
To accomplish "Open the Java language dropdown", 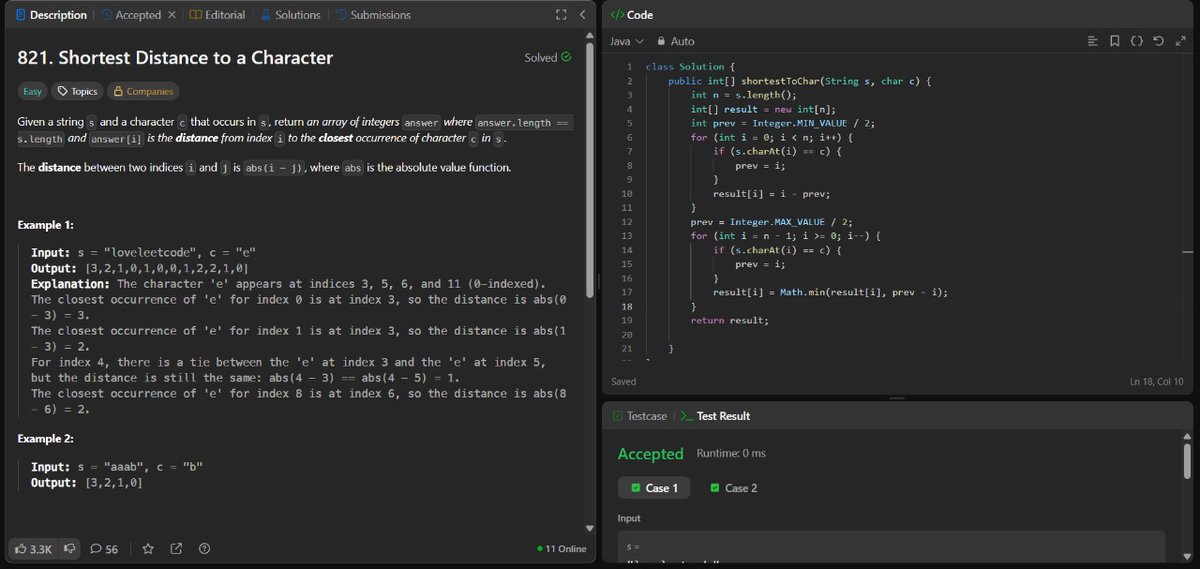I will 627,41.
